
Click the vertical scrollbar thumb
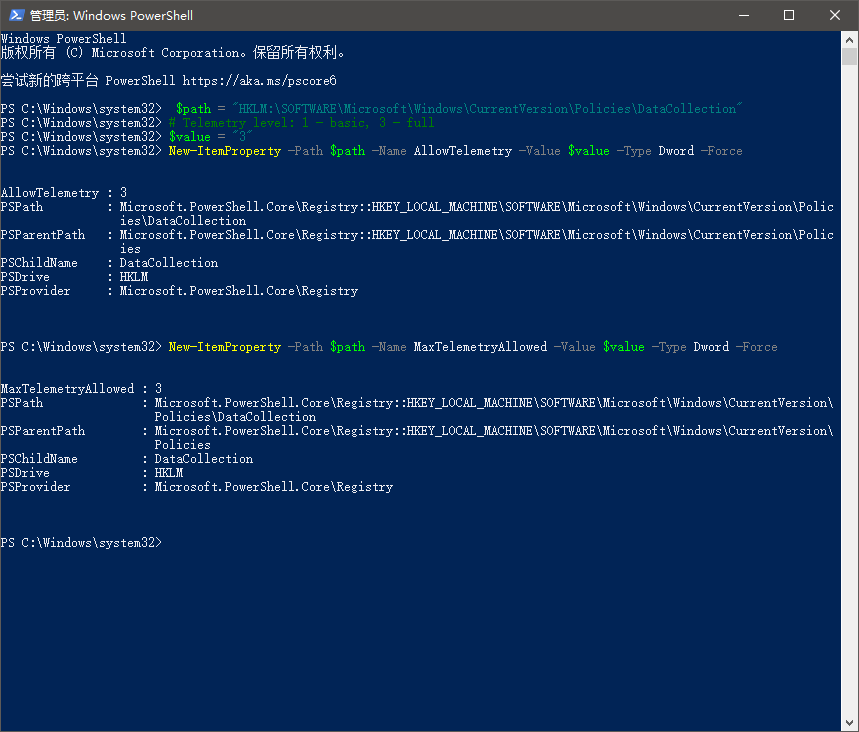(x=849, y=56)
